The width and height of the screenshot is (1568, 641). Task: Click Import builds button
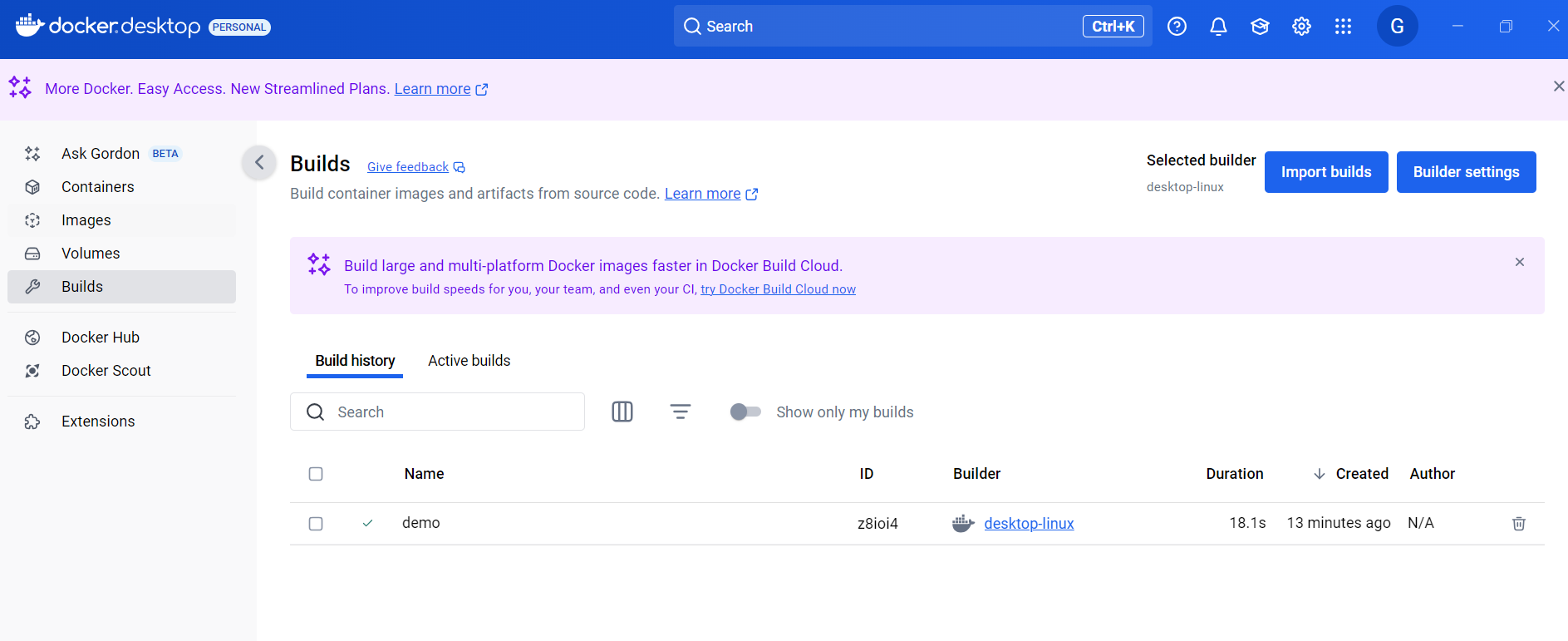pyautogui.click(x=1326, y=172)
